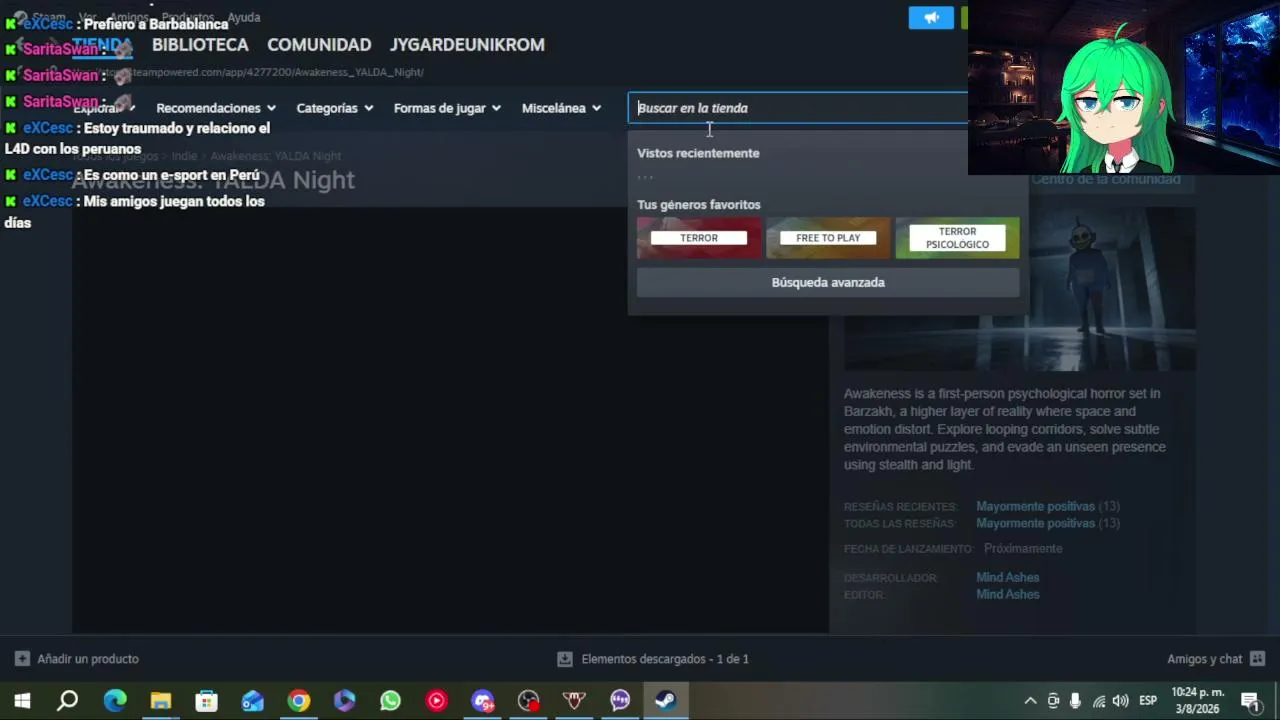This screenshot has height=720, width=1280.
Task: Open the winged mask app in taskbar
Action: 575,700
